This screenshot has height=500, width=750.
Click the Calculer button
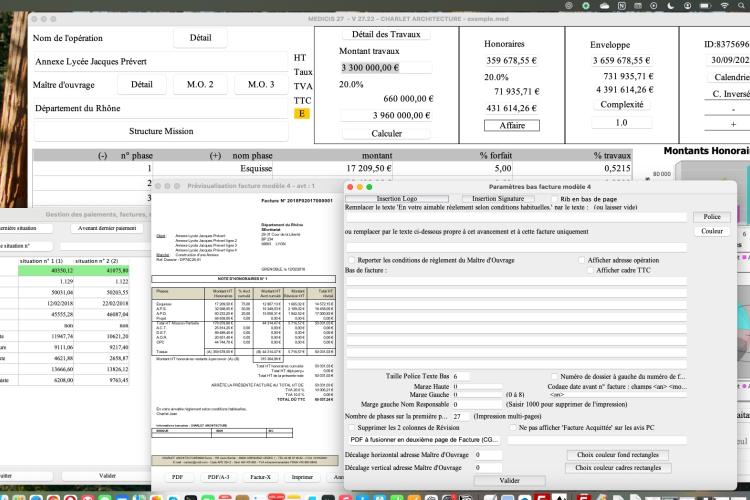click(386, 133)
